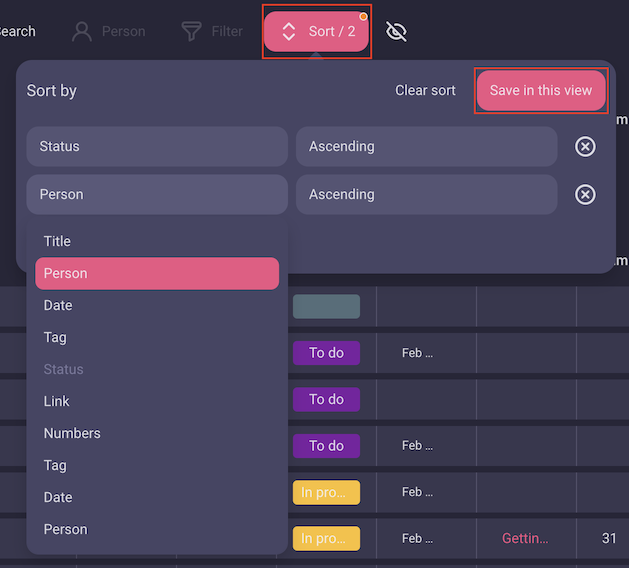Click the Sort / 2 arrows button

point(317,31)
